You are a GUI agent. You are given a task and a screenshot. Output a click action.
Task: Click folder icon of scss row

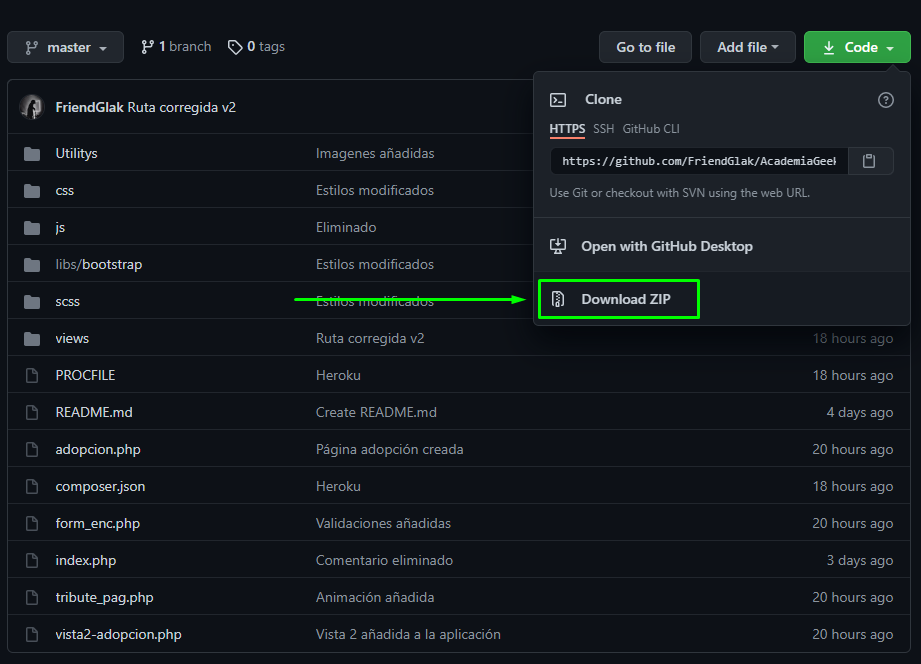click(32, 302)
